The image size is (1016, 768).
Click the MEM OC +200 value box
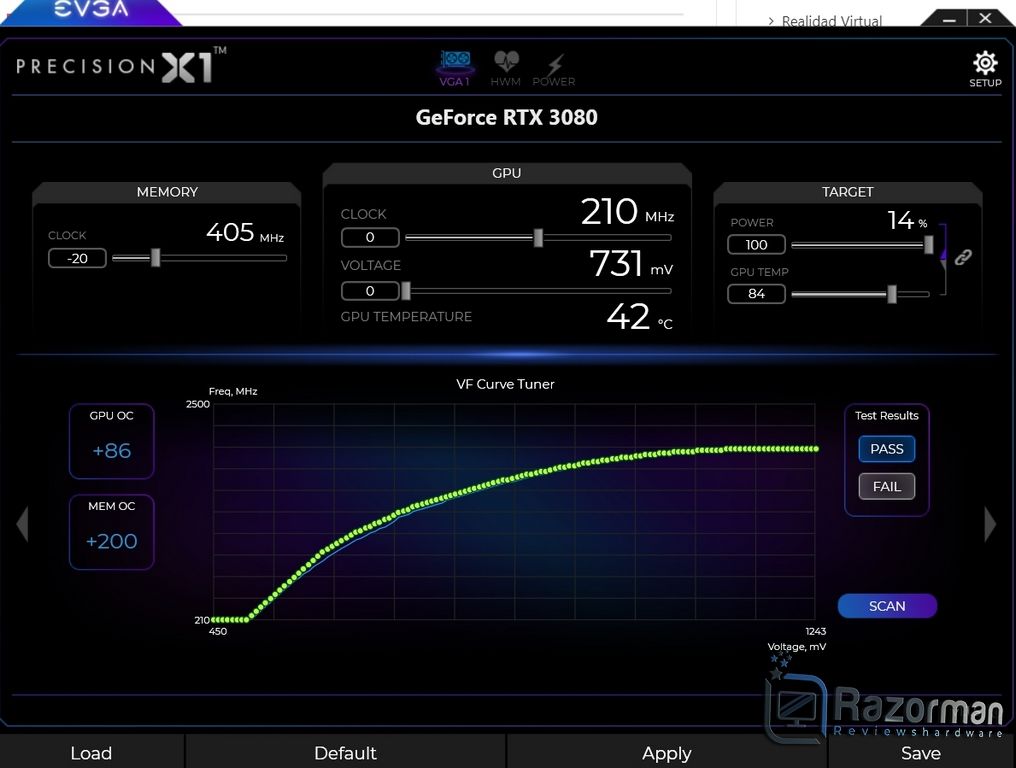pos(111,532)
